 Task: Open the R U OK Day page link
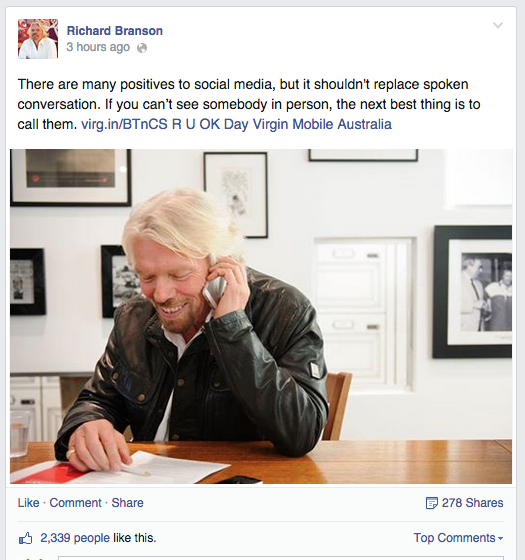[x=210, y=124]
